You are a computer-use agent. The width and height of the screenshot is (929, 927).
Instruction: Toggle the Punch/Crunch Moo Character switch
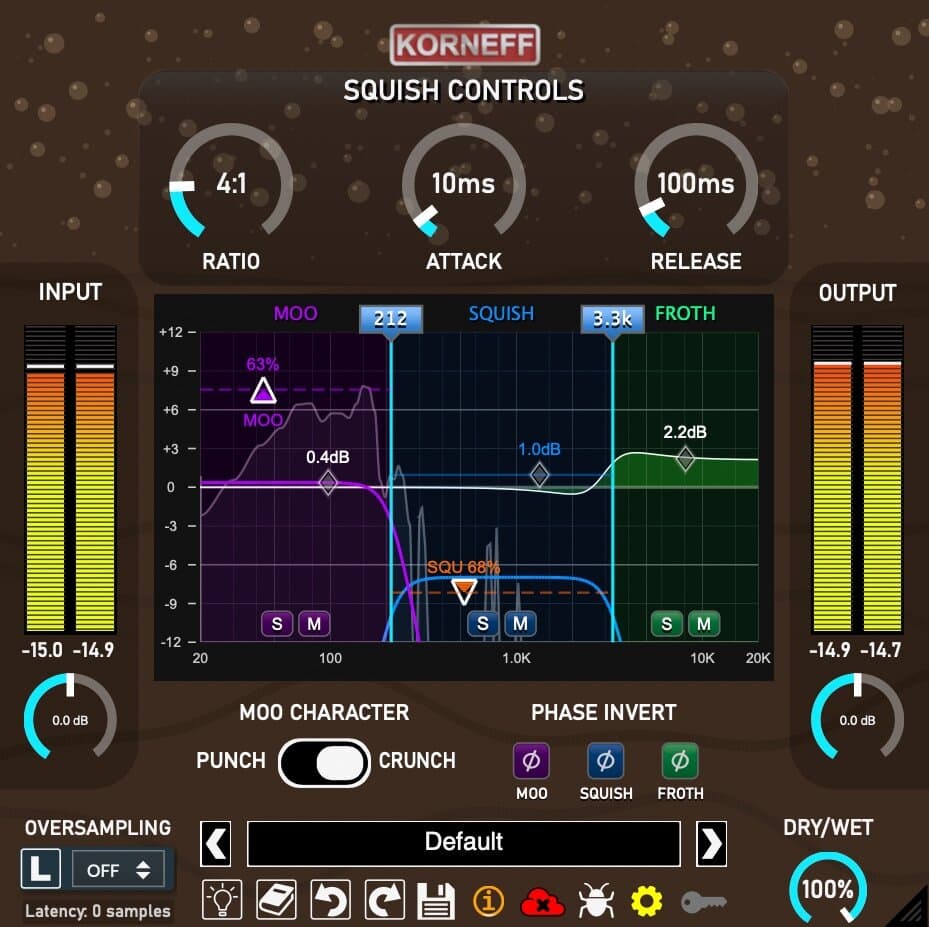coord(325,763)
